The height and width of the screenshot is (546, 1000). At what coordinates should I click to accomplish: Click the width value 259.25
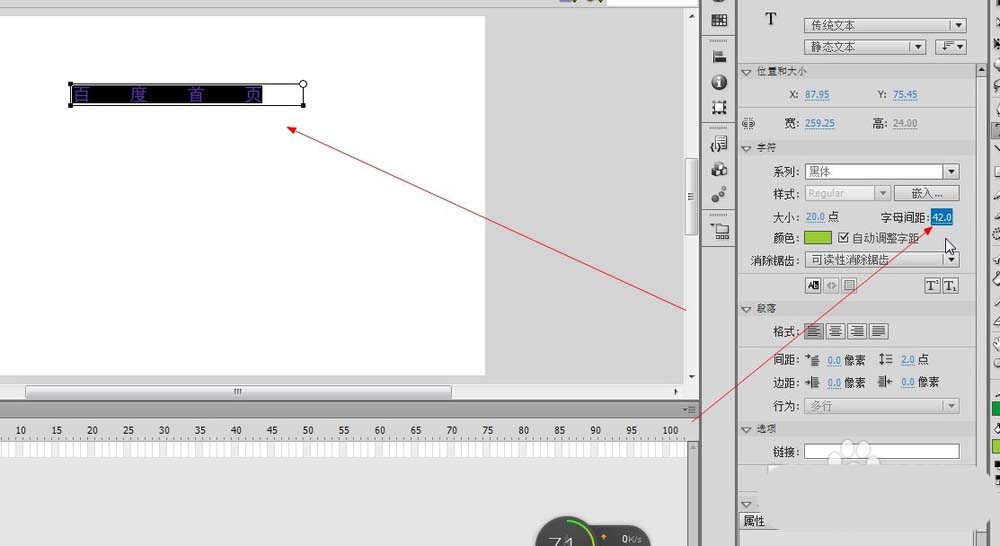coord(820,123)
